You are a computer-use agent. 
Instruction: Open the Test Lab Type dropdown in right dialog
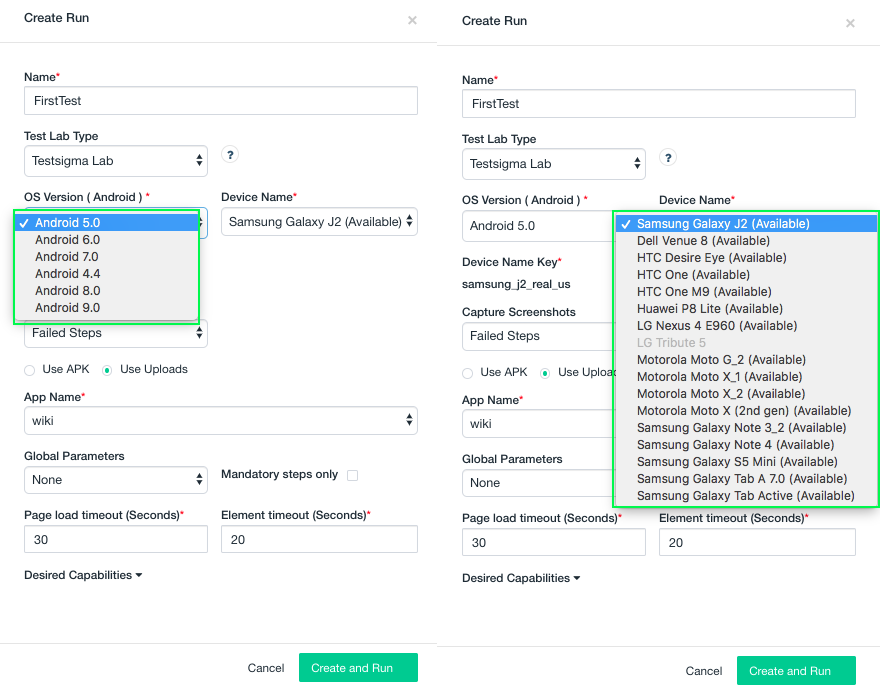[553, 164]
